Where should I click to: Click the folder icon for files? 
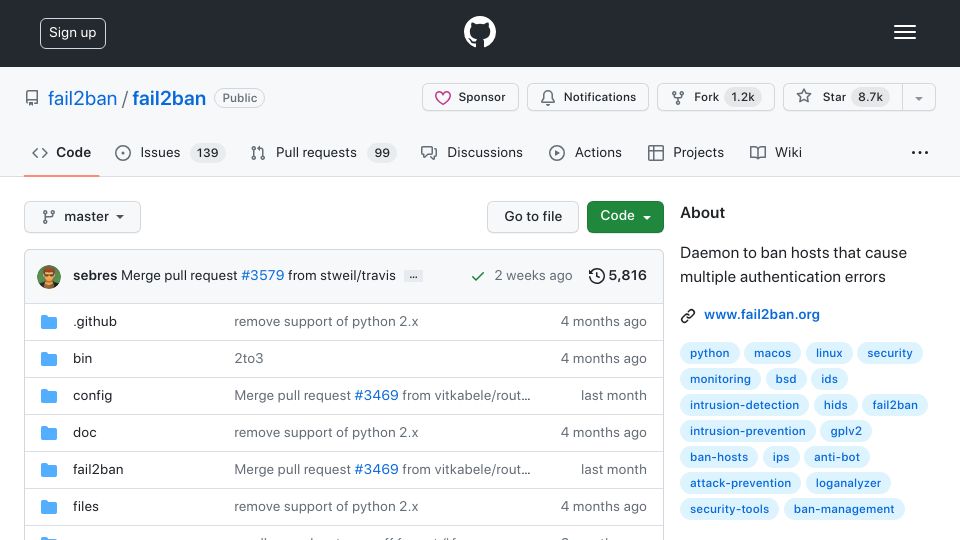49,507
